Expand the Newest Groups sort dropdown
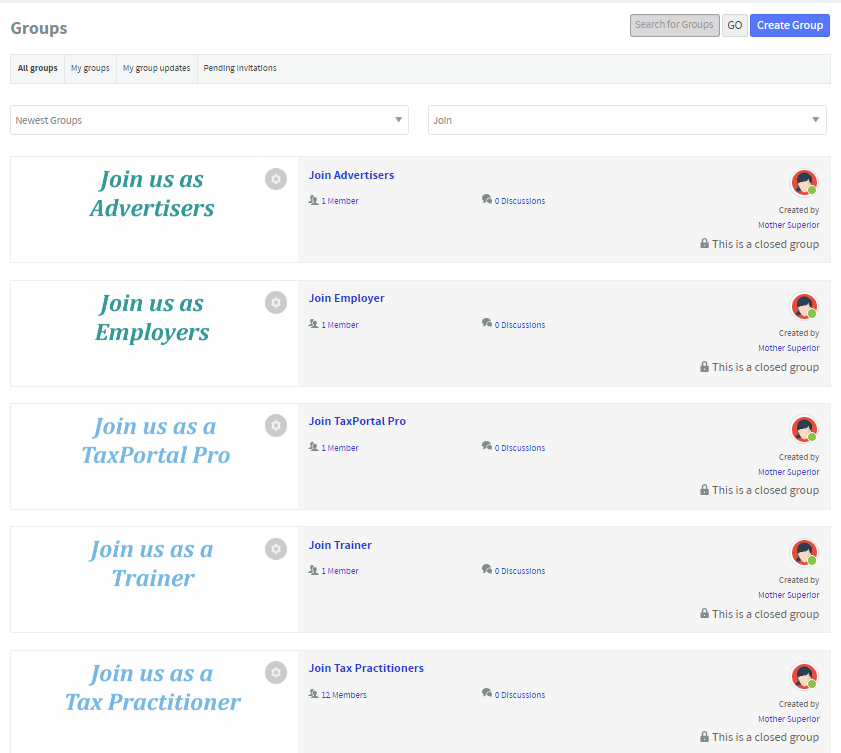The width and height of the screenshot is (841, 753). coord(209,120)
